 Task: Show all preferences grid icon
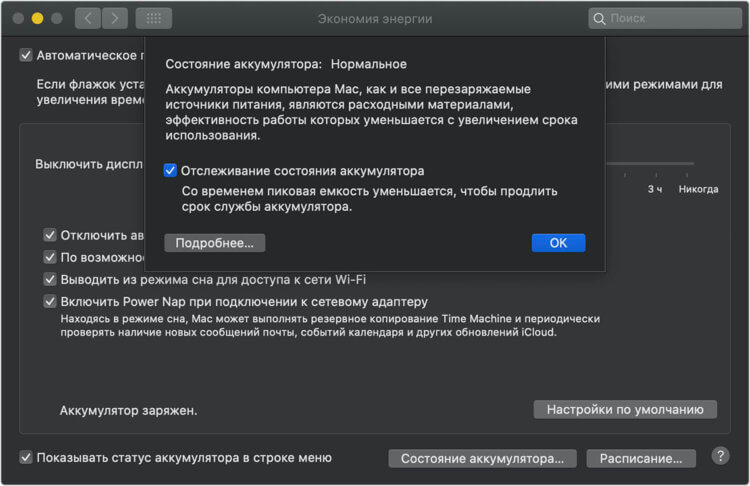pyautogui.click(x=154, y=19)
